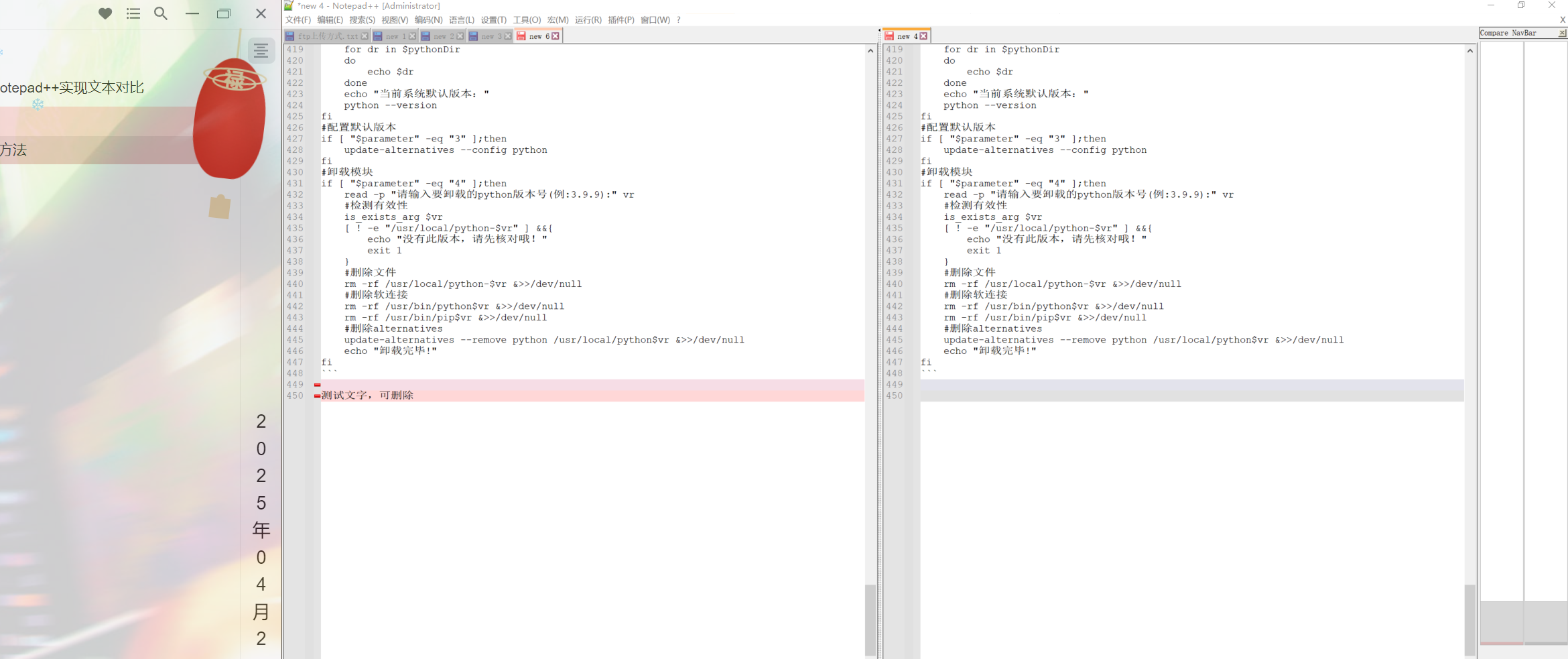
Task: Click the highlighted change in the Compare NavBar minimap
Action: (x=1501, y=642)
